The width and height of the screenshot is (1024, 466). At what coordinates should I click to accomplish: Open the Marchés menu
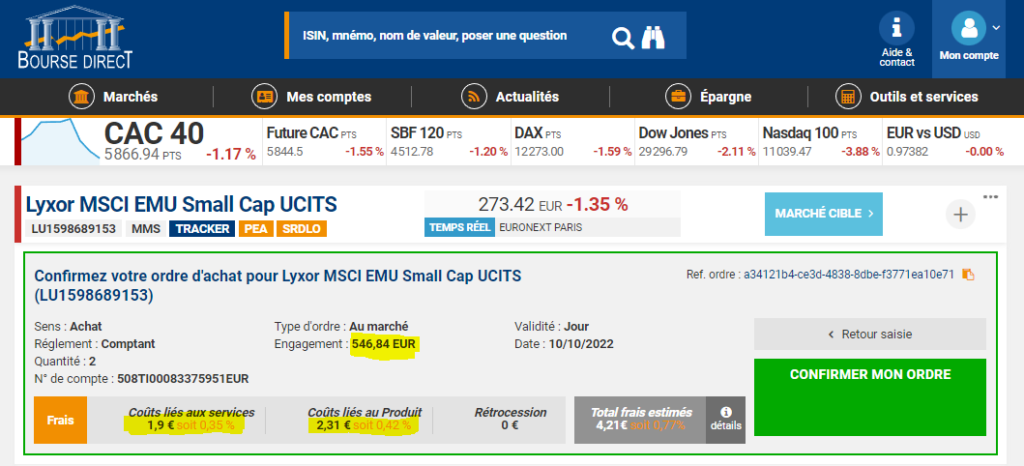[113, 97]
